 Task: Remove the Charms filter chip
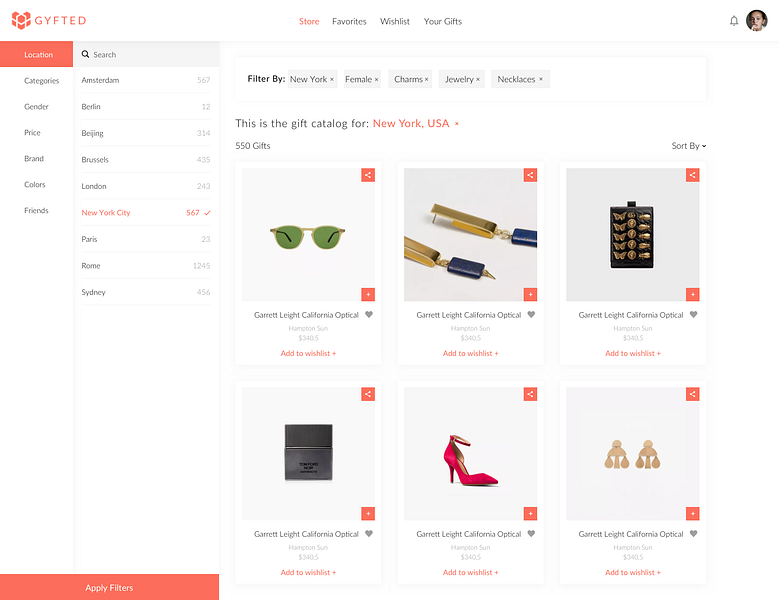tap(426, 79)
